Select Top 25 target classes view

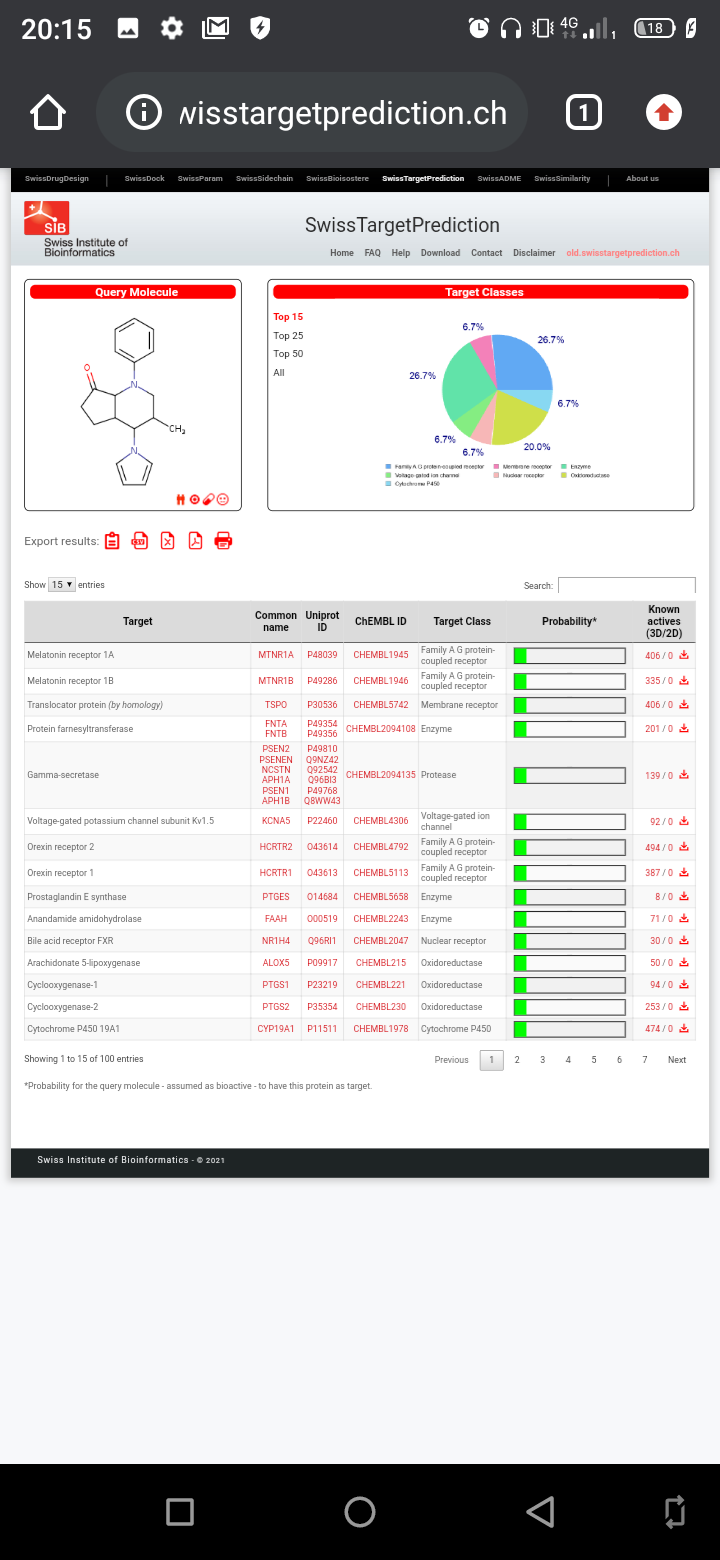coord(288,336)
